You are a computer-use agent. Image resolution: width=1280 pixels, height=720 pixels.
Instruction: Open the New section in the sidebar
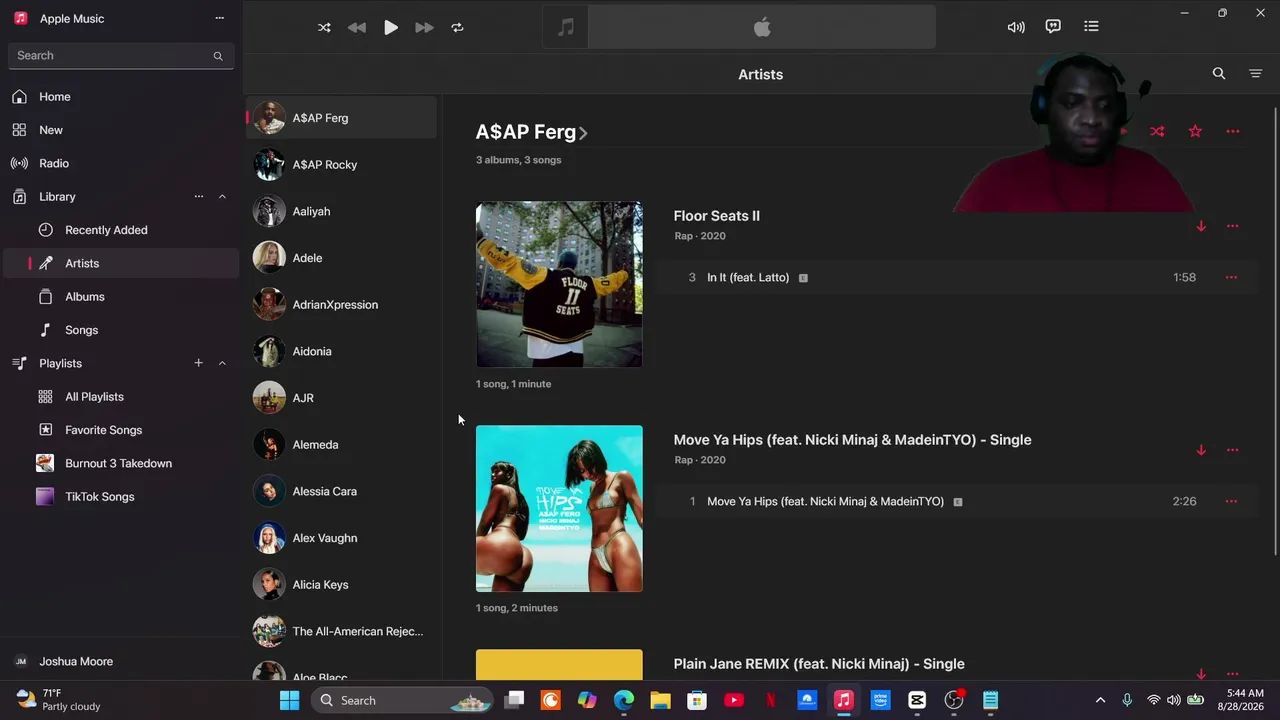pyautogui.click(x=121, y=130)
